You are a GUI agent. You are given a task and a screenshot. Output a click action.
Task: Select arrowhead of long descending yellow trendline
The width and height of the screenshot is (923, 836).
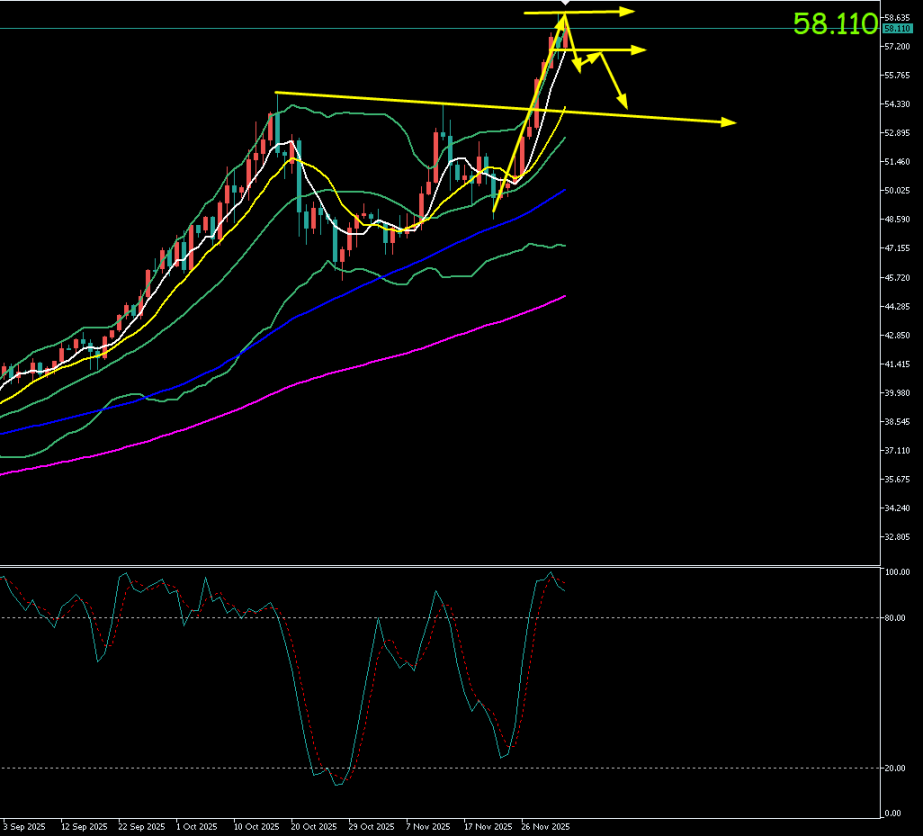point(729,122)
